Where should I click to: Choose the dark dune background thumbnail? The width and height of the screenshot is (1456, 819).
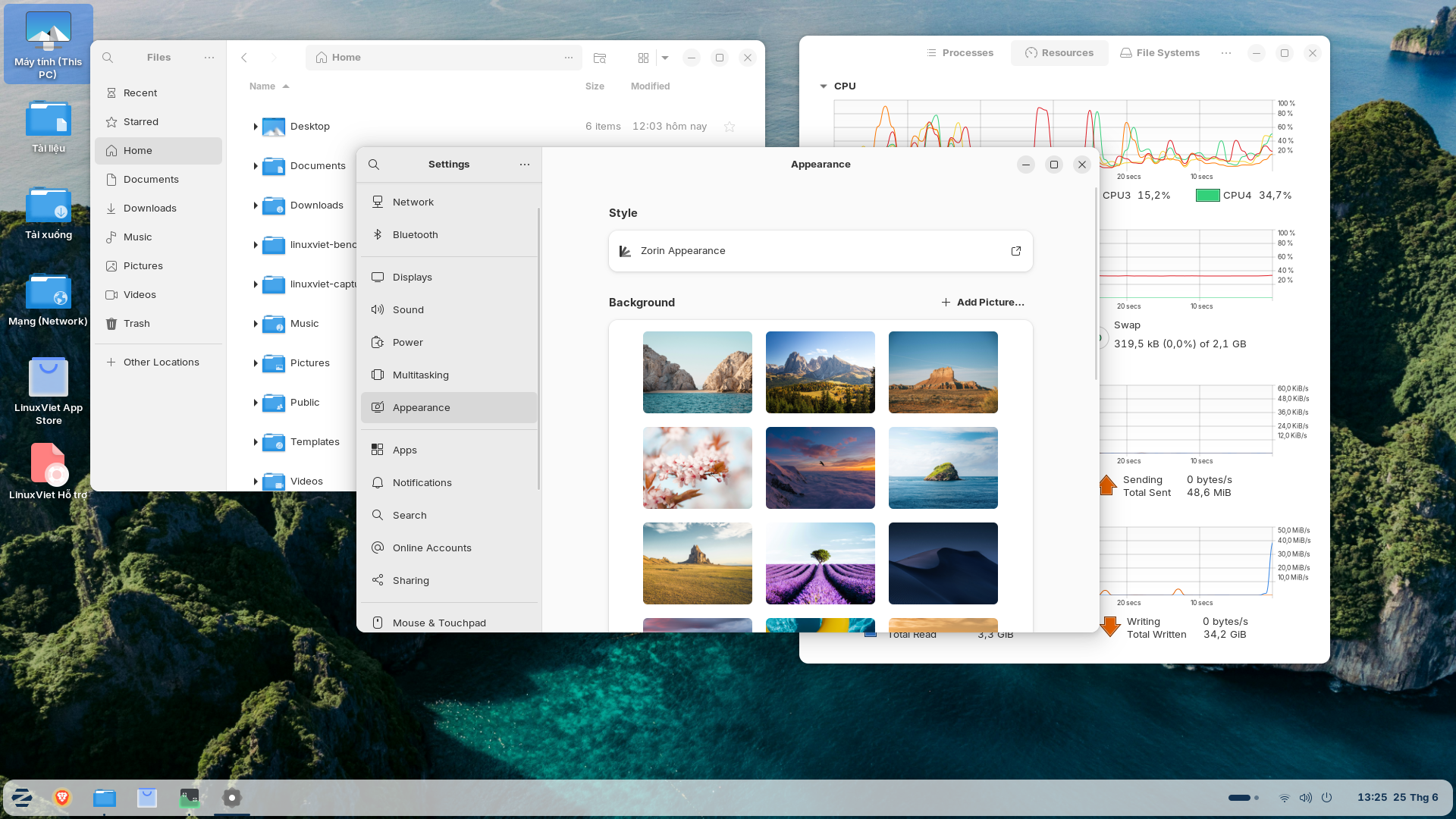pos(943,563)
